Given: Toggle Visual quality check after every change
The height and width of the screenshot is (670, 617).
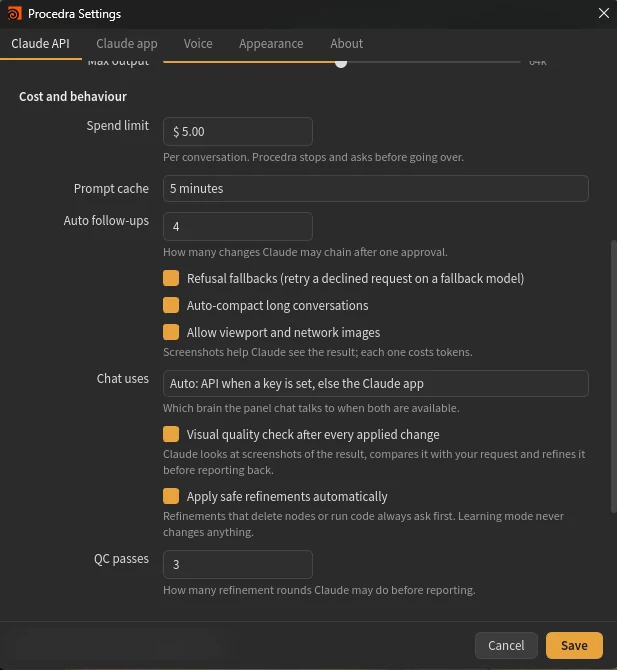Looking at the screenshot, I should point(171,435).
